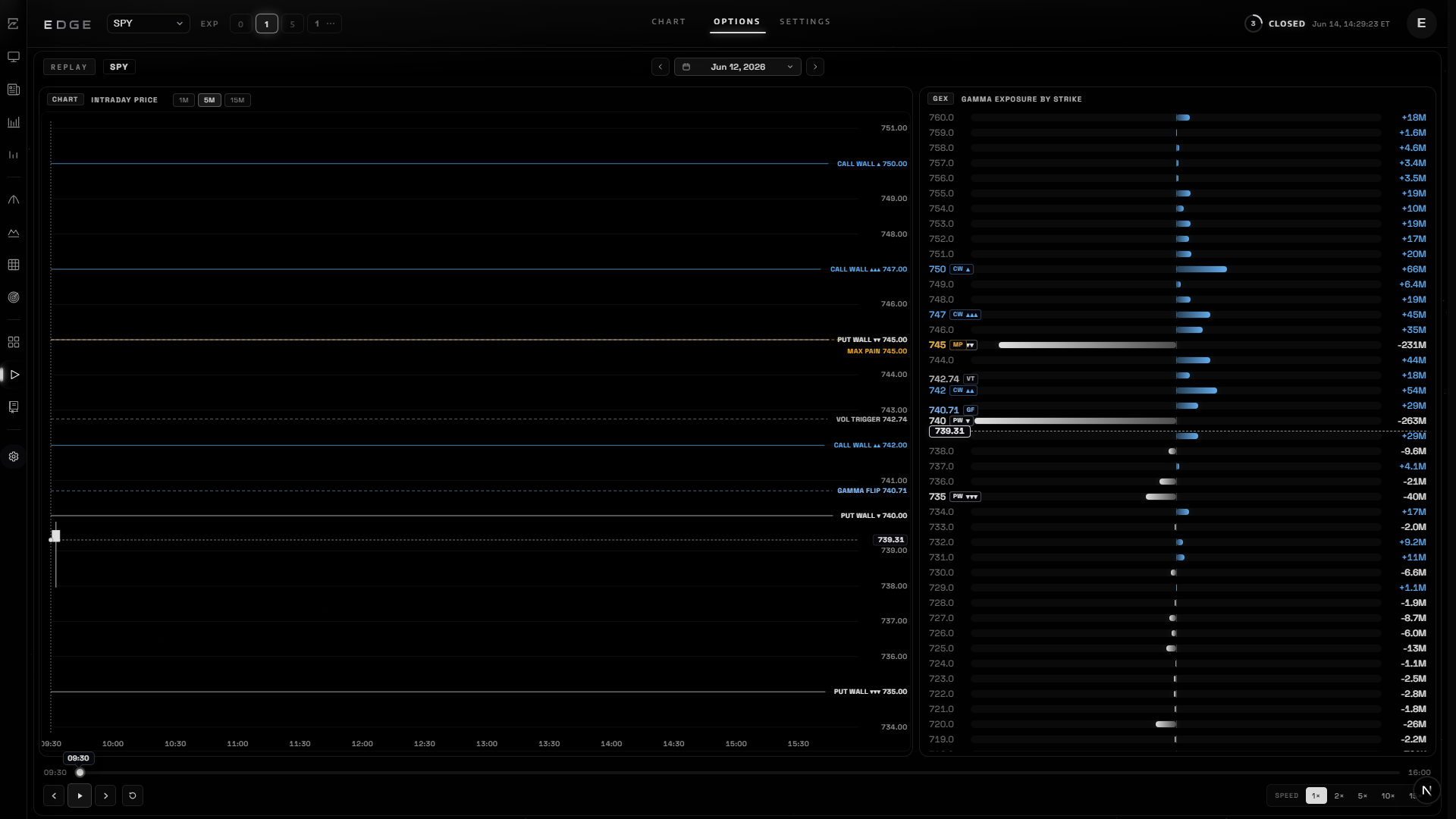The image size is (1456, 819).
Task: Open the Jun 12, 2026 date picker
Action: [737, 67]
